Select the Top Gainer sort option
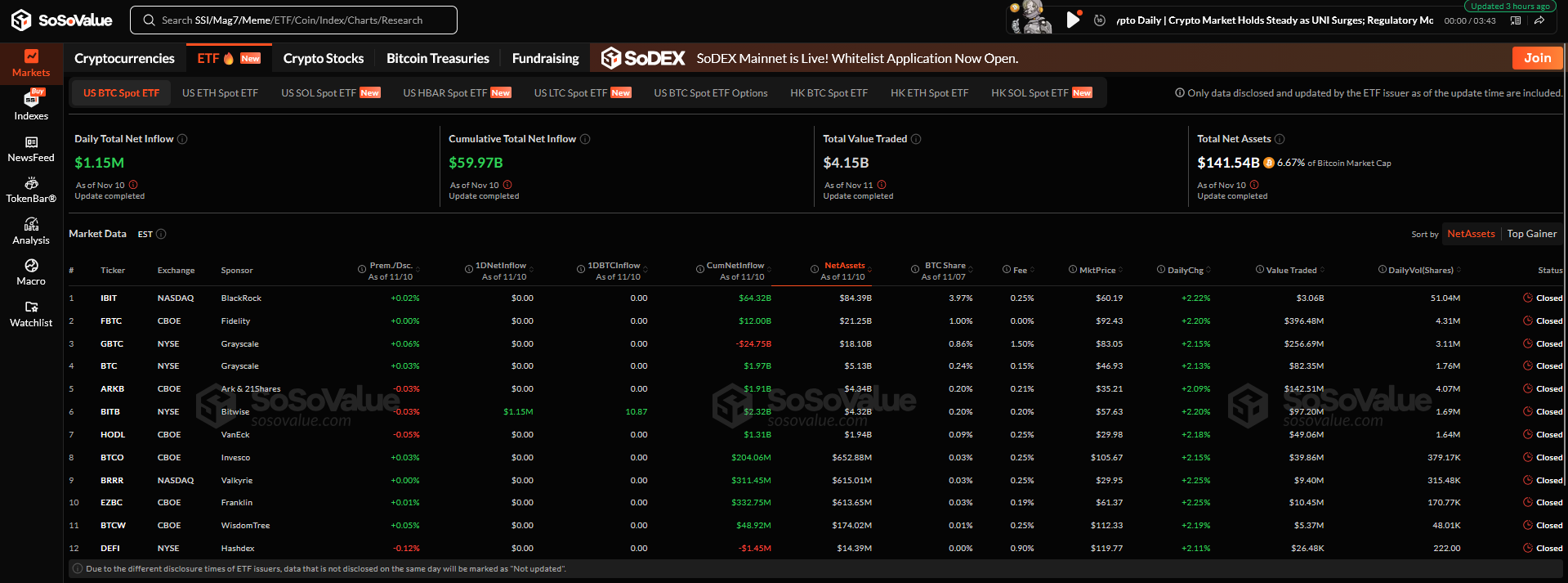The height and width of the screenshot is (583, 1568). coord(1531,234)
